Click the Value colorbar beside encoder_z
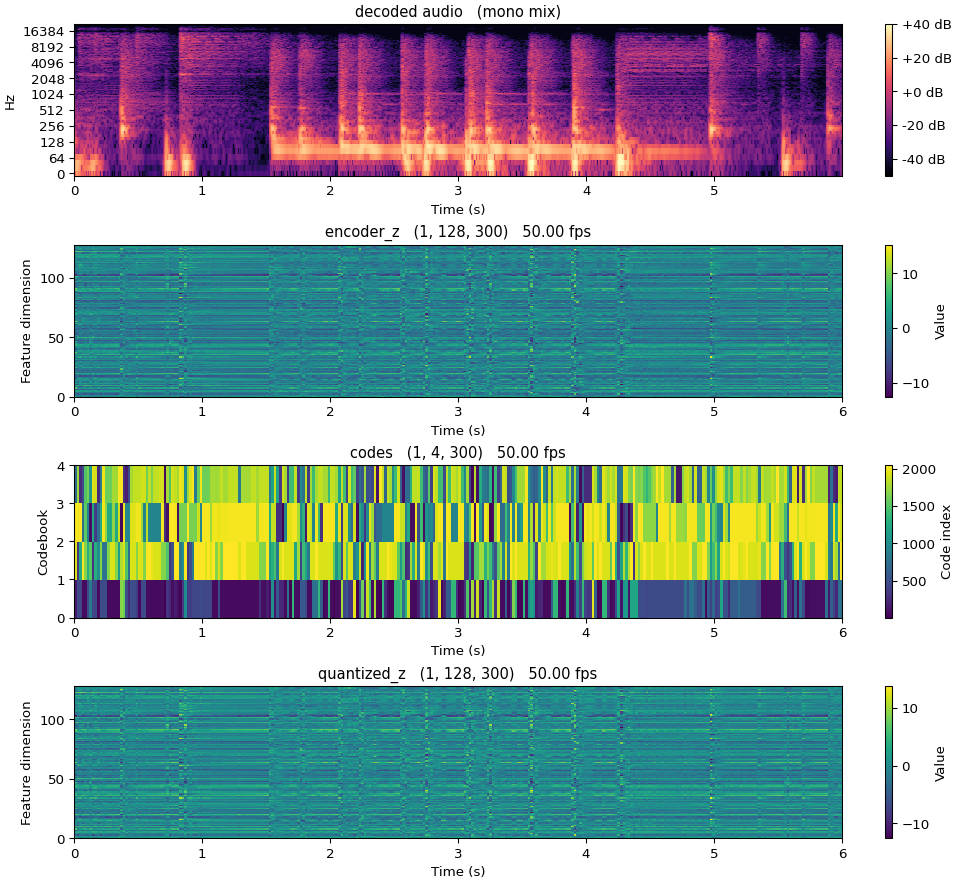This screenshot has width=960, height=883. pos(889,321)
